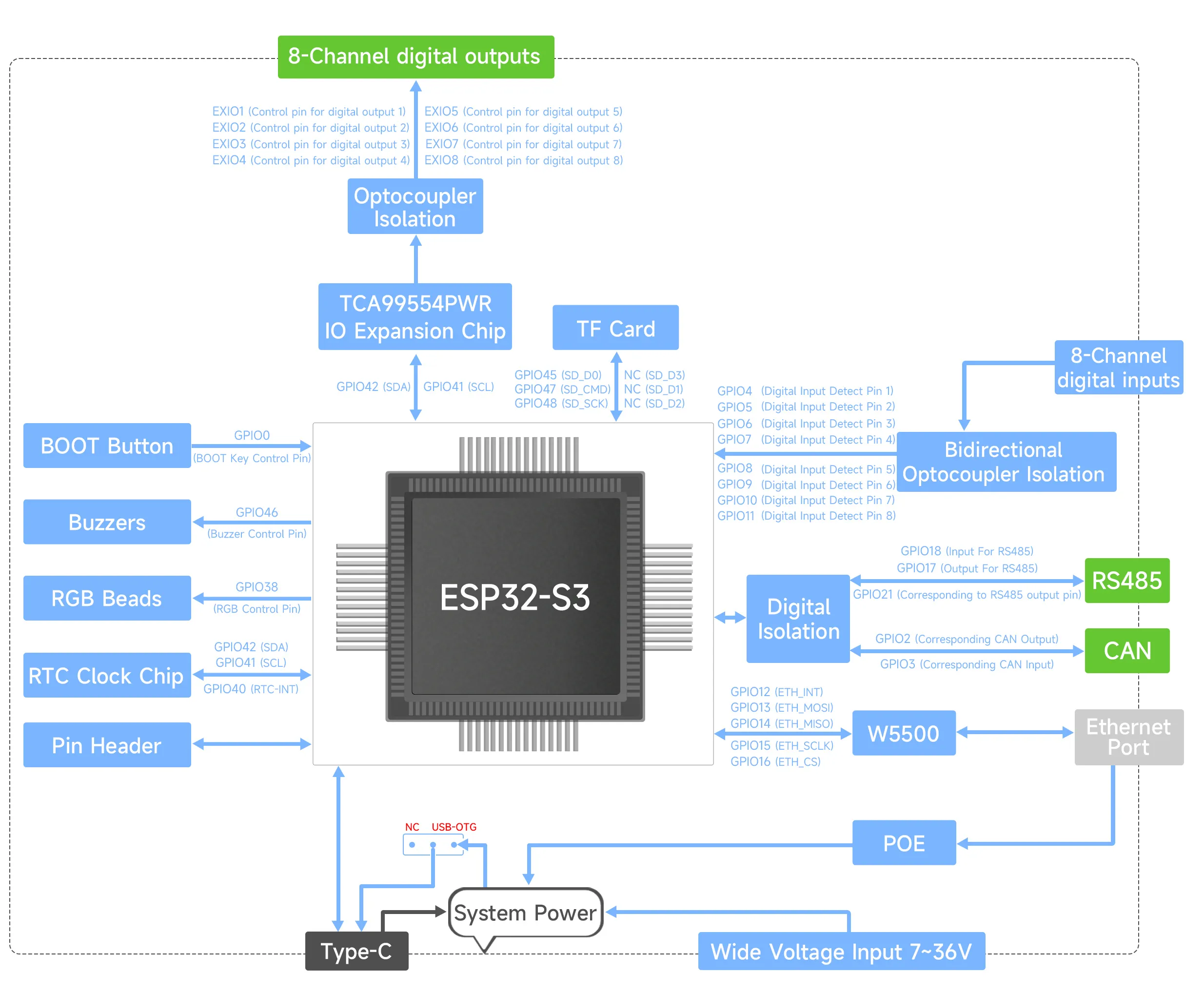Viewport: 1204px width, 992px height.
Task: Click the GPIO16 (ETH_CS) label
Action: (775, 762)
